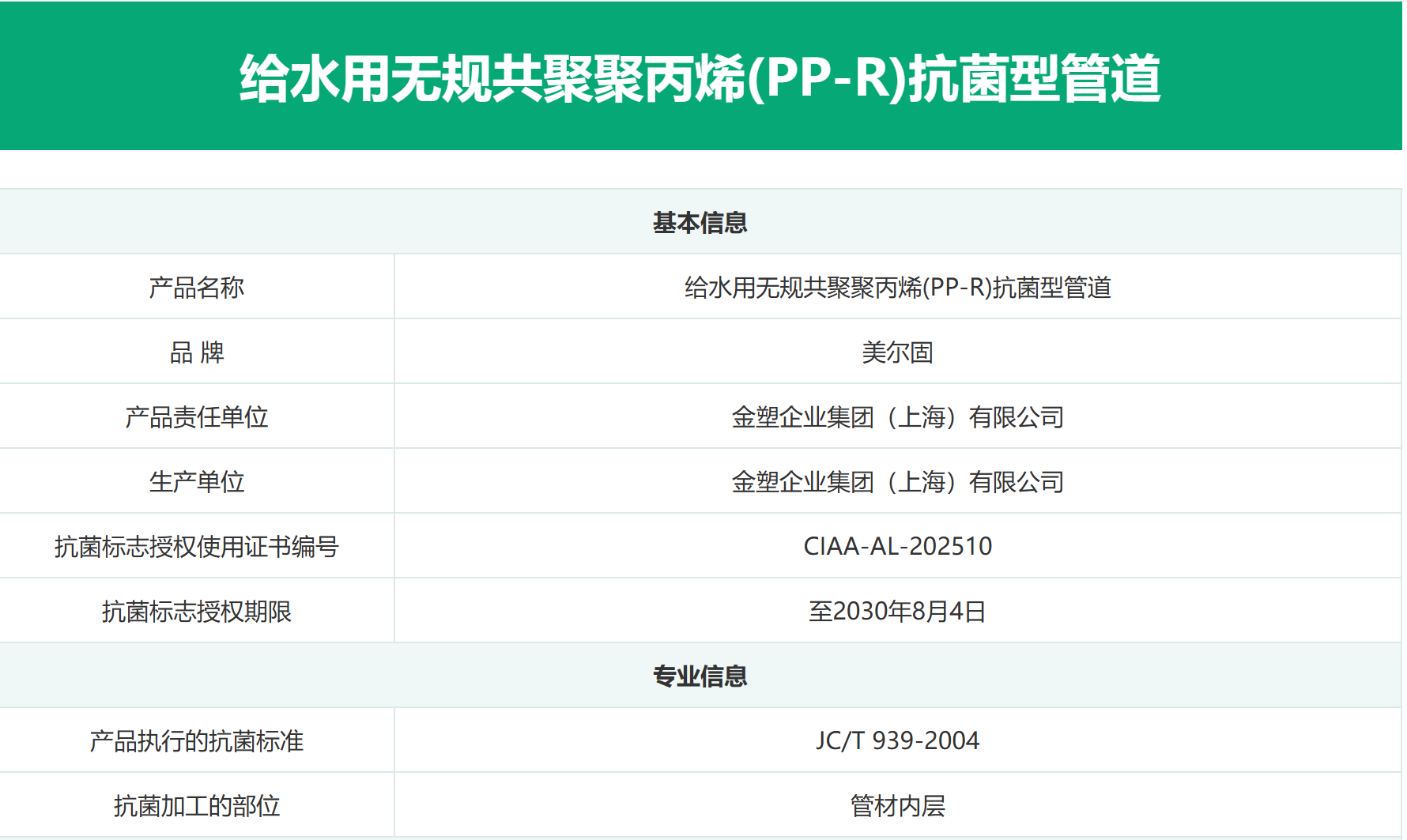Click the white gap below the green banner
1407x840 pixels.
click(700, 169)
